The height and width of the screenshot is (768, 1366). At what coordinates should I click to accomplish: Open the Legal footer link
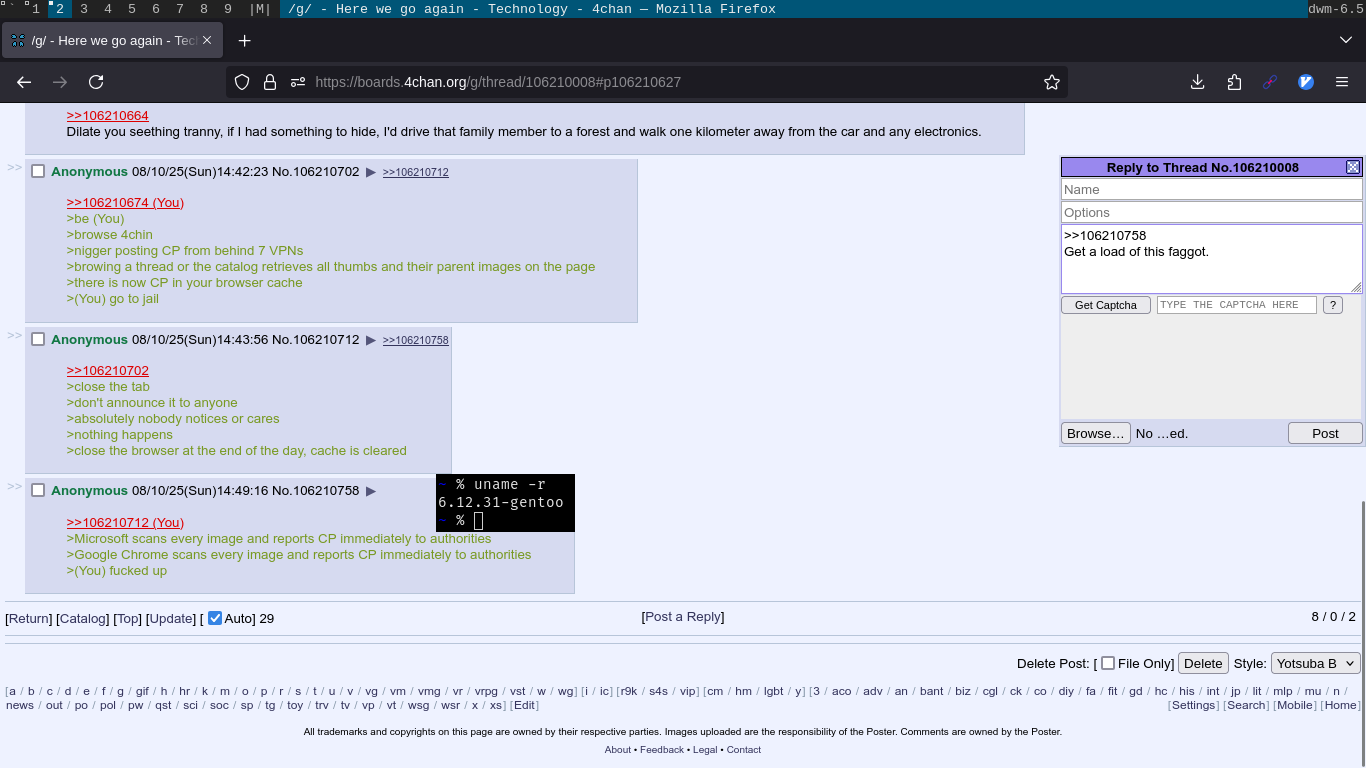point(705,749)
